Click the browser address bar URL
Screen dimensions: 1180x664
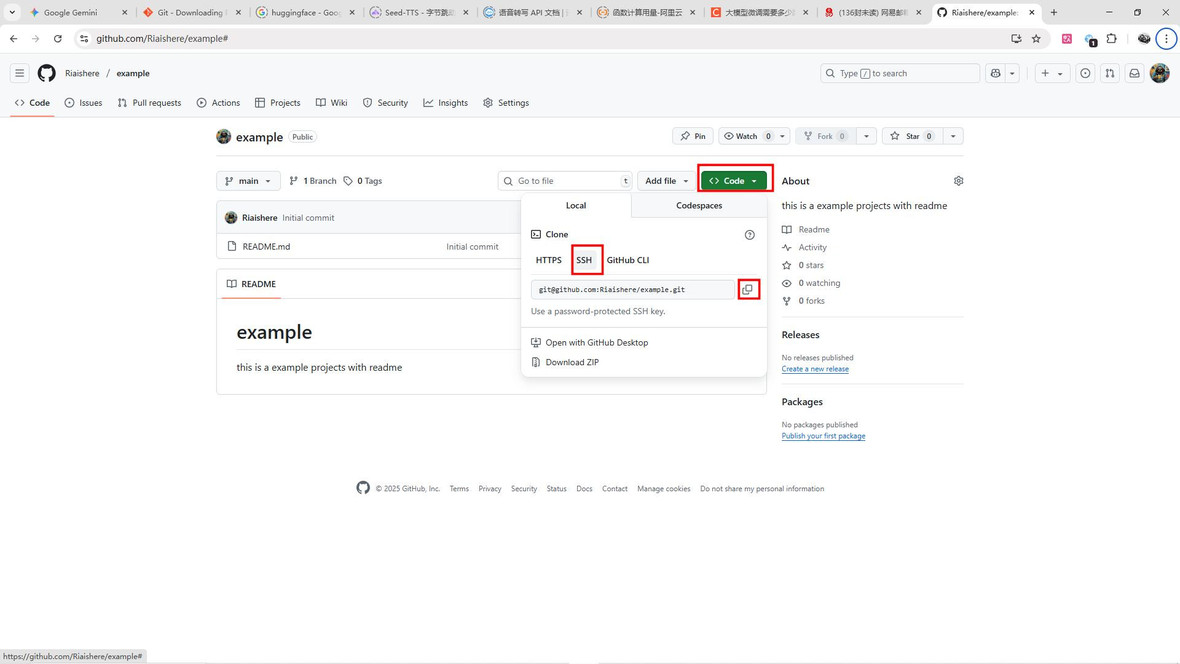(162, 38)
